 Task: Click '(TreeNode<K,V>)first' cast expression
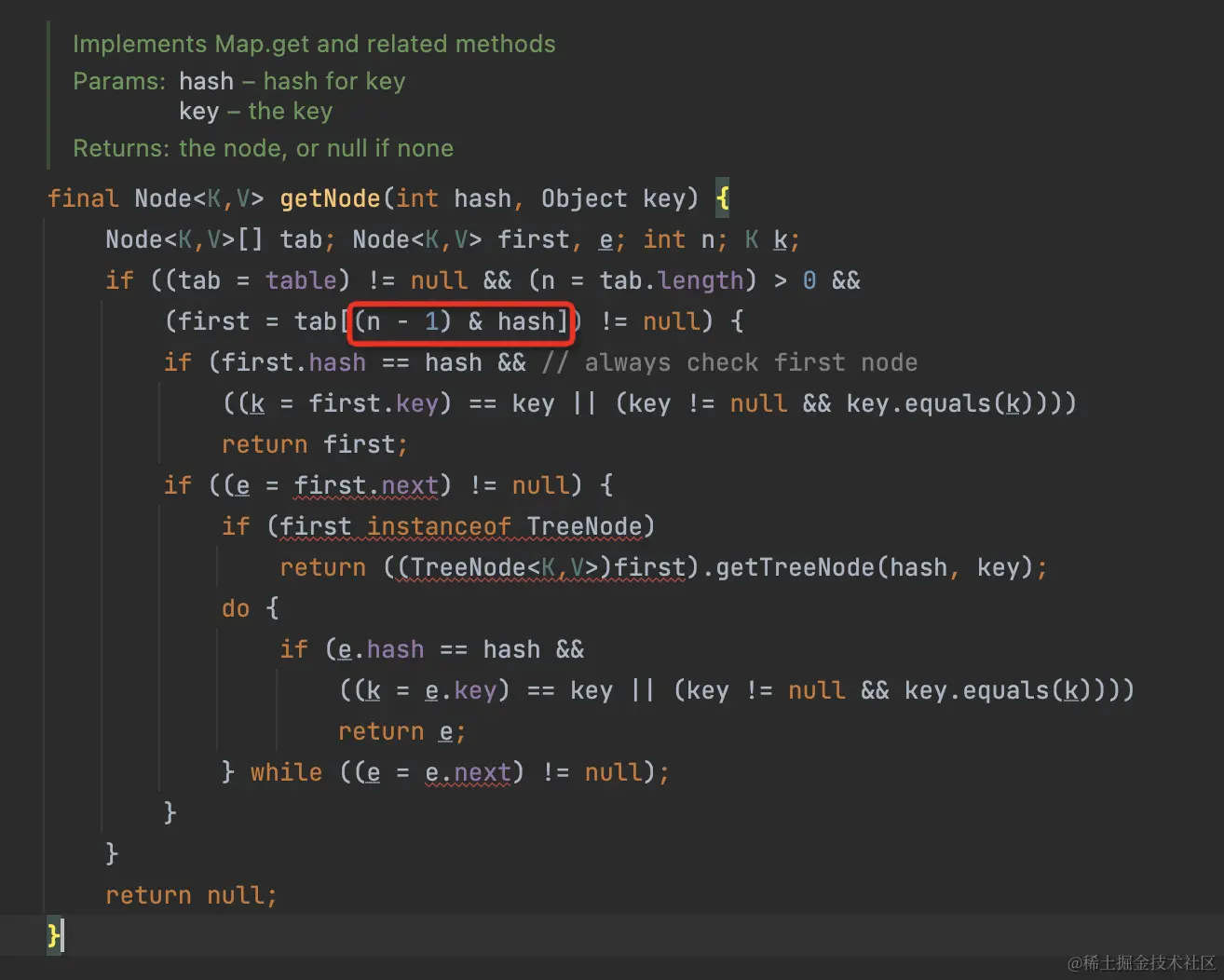tap(540, 567)
